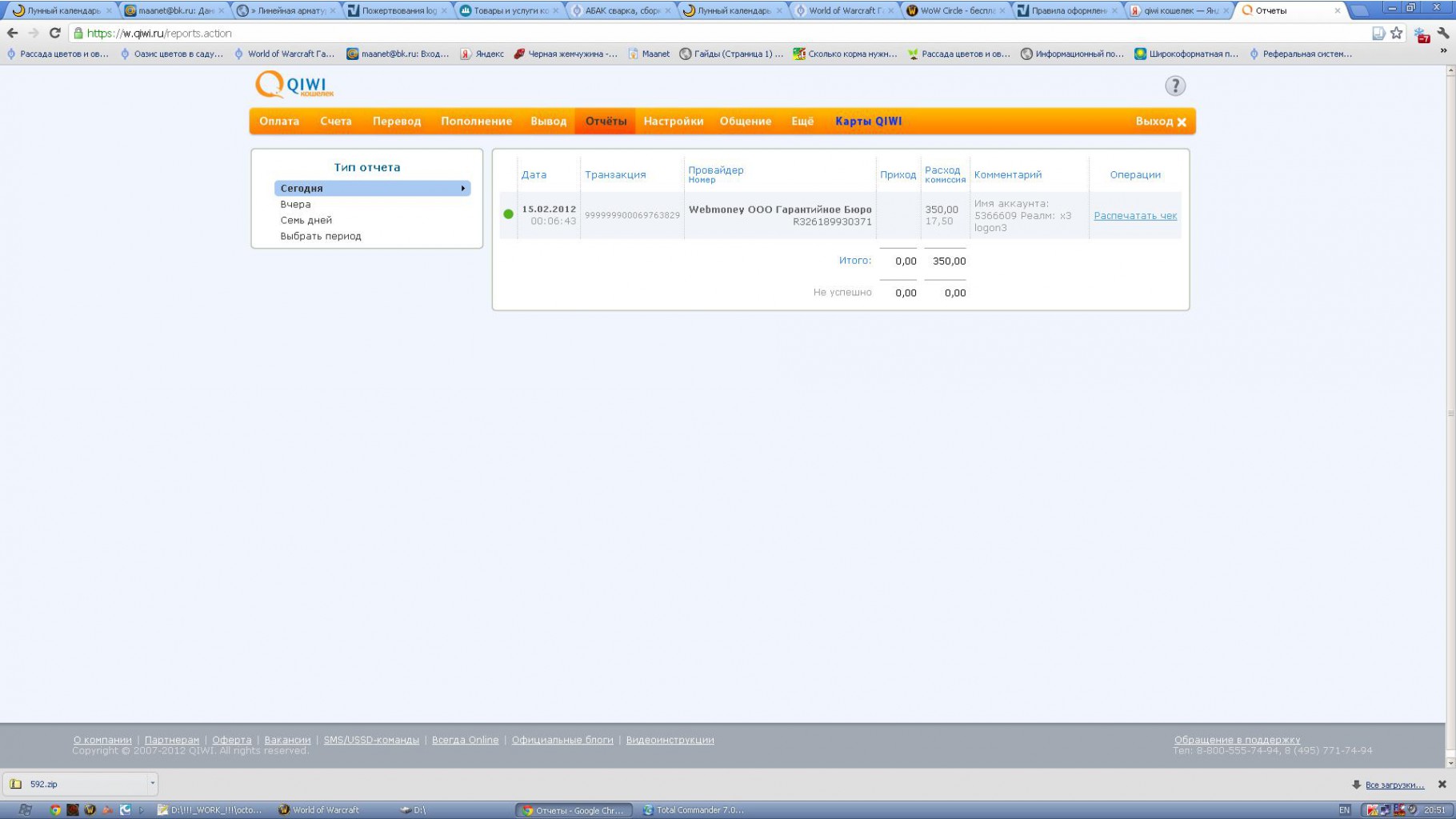Close the Отчеты browser tab
The width and height of the screenshot is (1456, 819).
point(1337,10)
